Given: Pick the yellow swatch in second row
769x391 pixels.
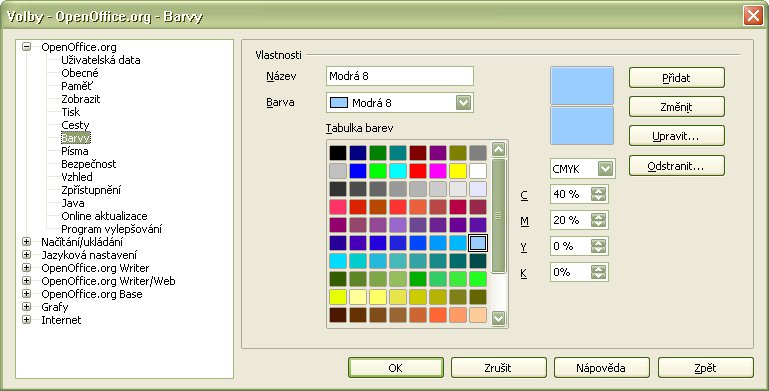Looking at the screenshot, I should click(x=458, y=171).
